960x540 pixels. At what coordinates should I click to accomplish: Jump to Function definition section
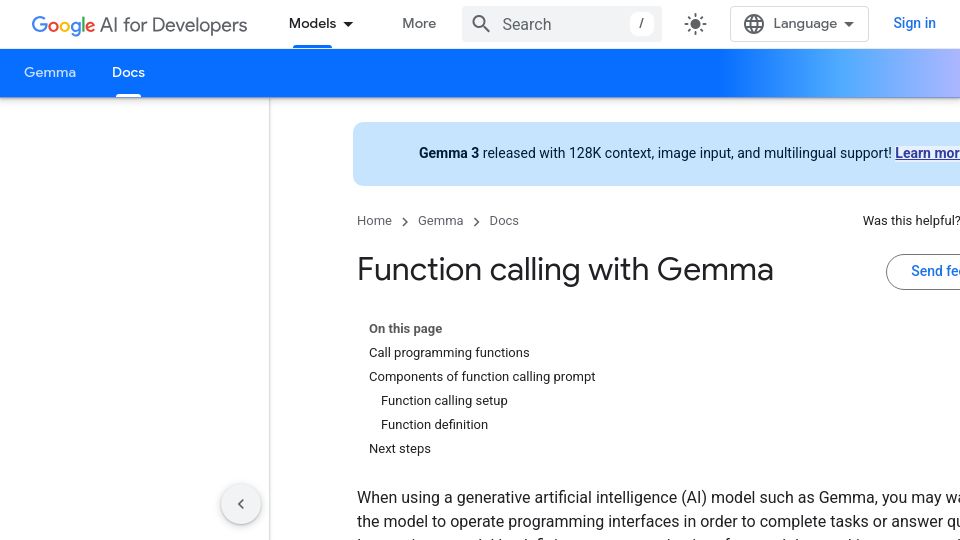(x=434, y=424)
